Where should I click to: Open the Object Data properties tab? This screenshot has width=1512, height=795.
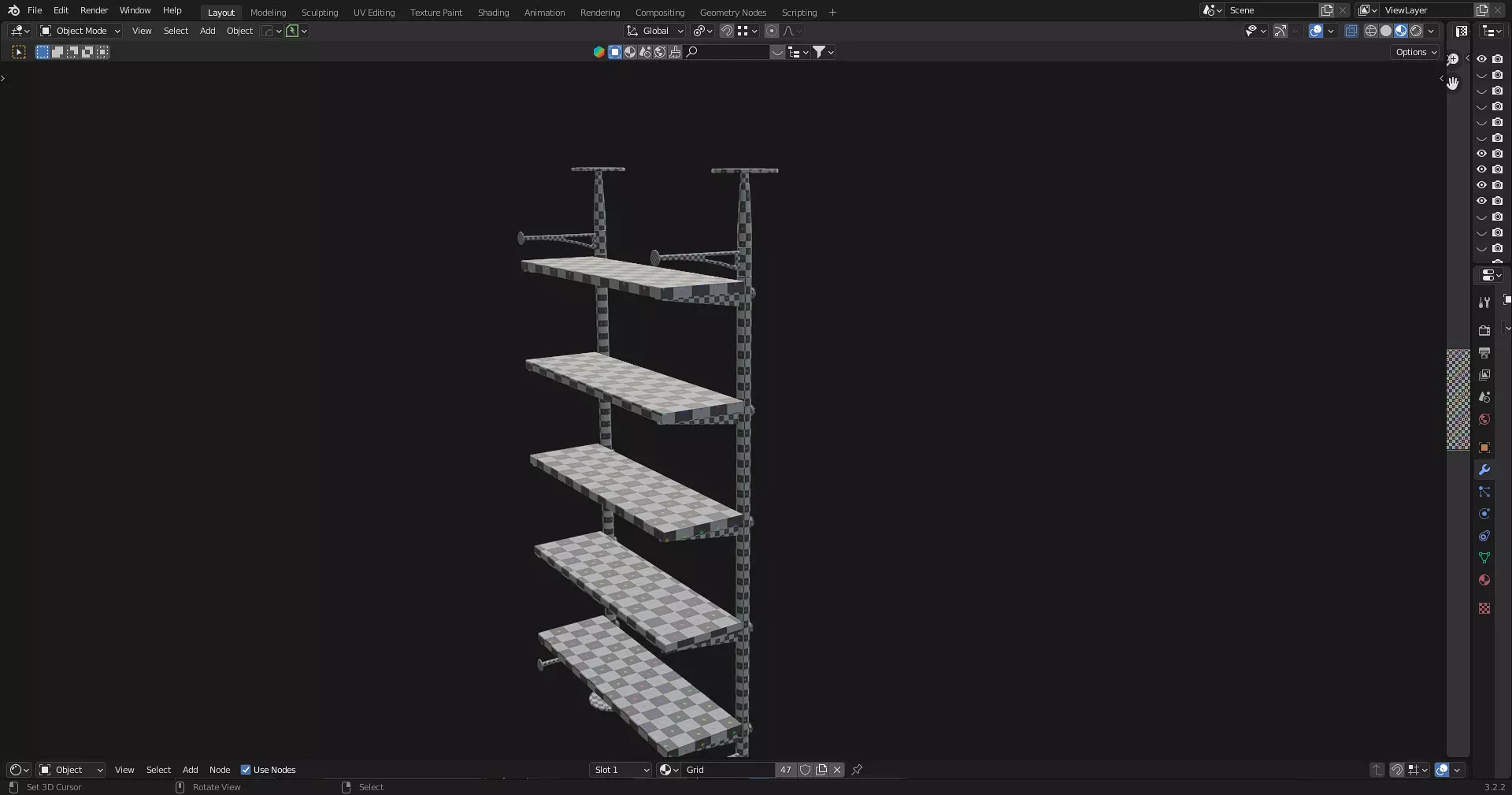(1484, 558)
